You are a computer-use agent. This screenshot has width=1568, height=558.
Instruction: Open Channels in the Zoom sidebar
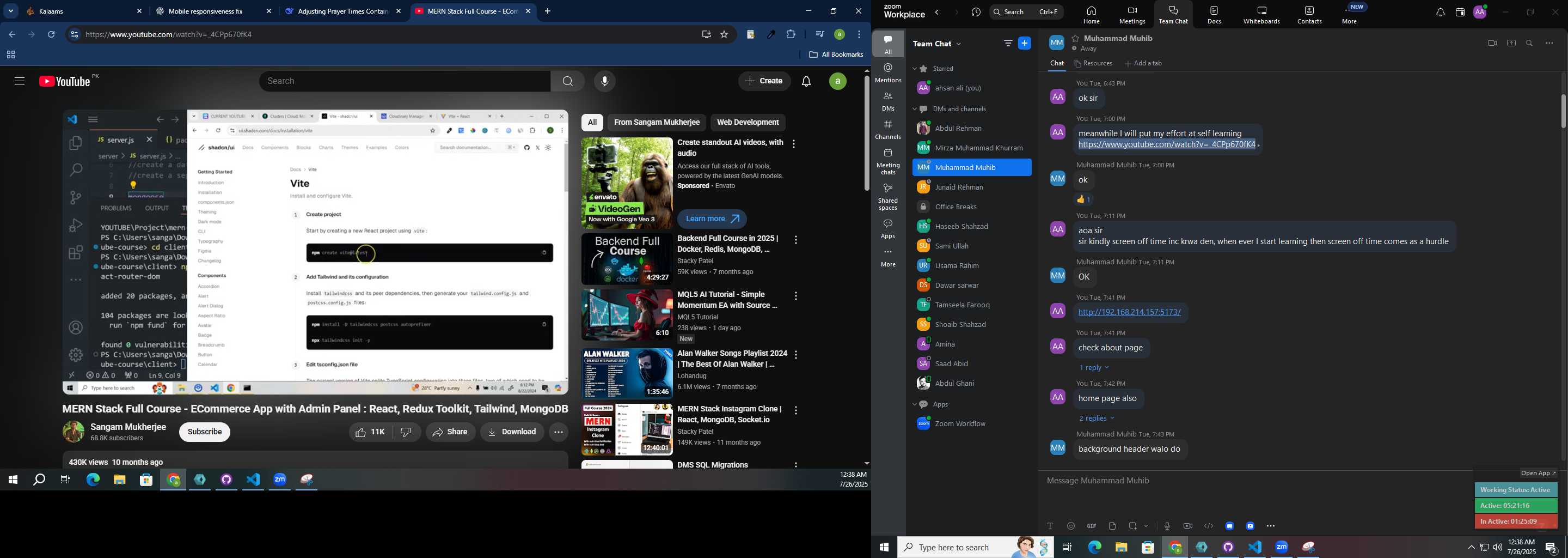pyautogui.click(x=888, y=130)
